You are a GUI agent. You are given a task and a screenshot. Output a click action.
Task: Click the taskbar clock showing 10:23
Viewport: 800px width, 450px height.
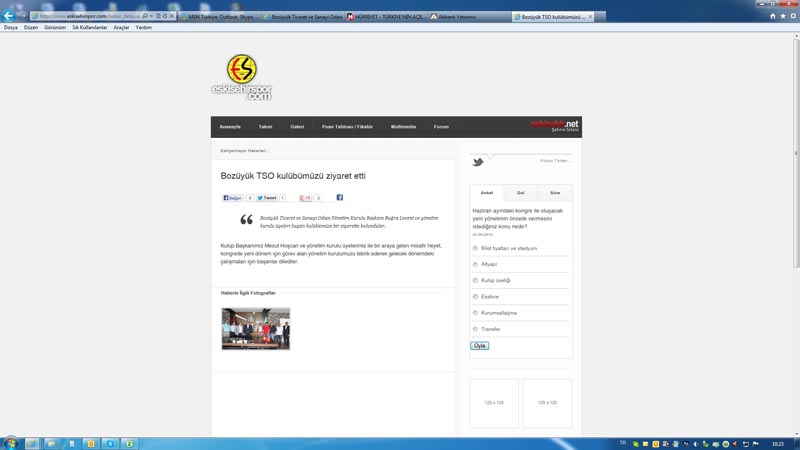pos(778,444)
